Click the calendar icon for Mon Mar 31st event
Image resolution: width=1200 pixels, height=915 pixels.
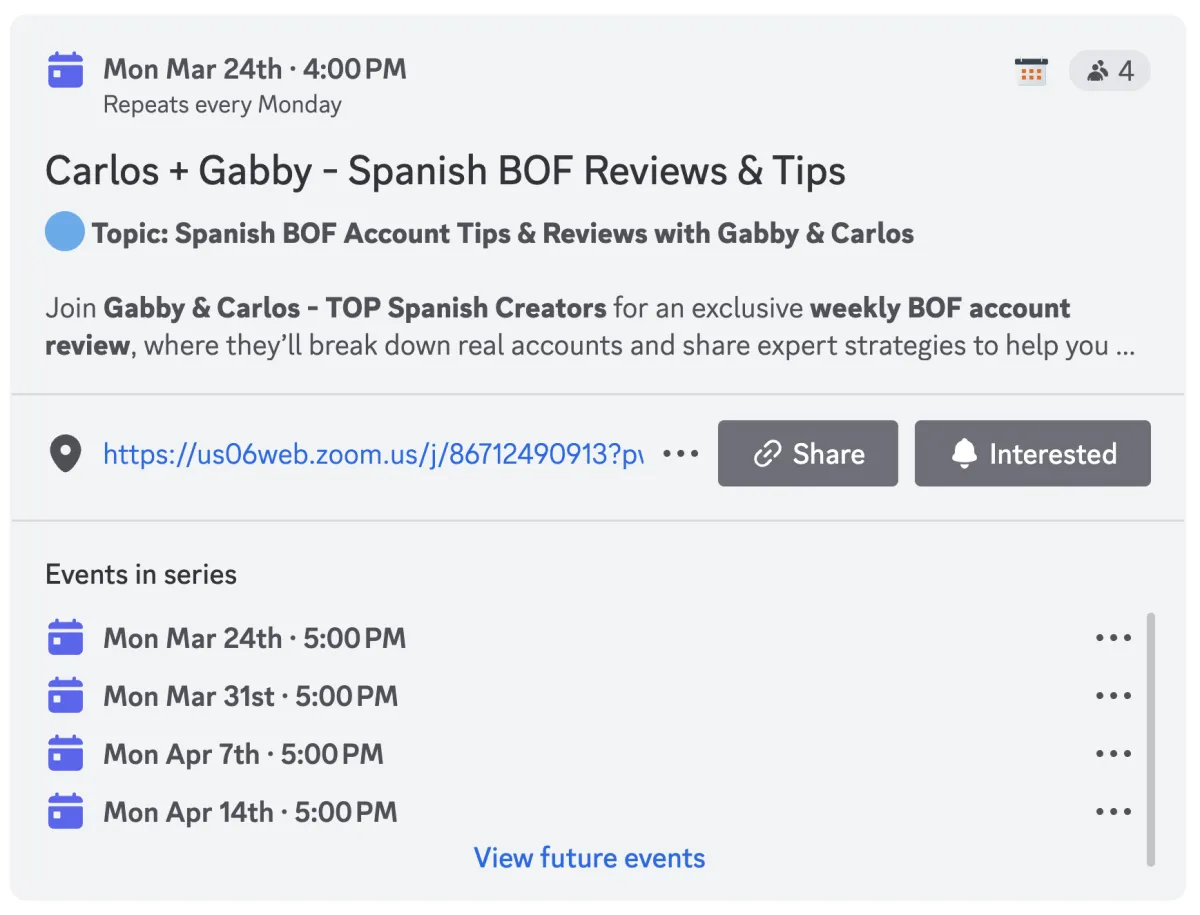pyautogui.click(x=66, y=695)
